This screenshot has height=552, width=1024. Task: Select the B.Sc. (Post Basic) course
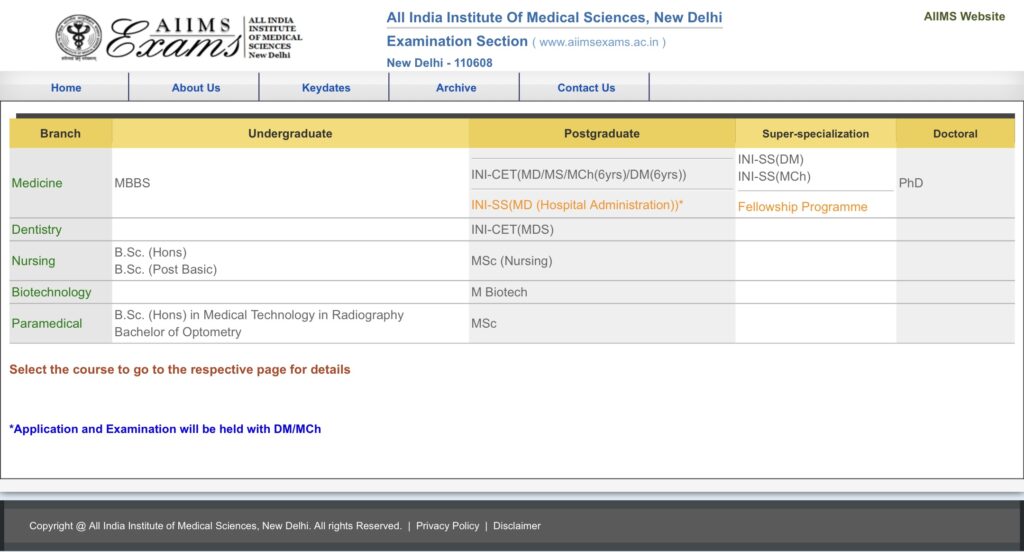(x=165, y=269)
